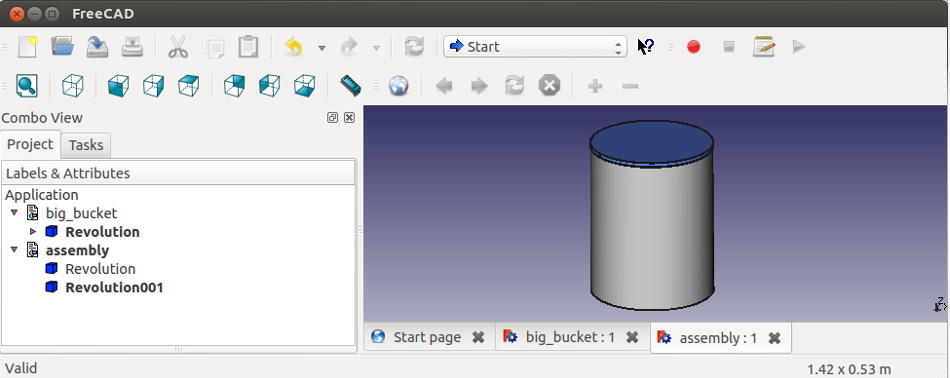Close the Start page tab
This screenshot has width=950, height=378.
coord(478,337)
